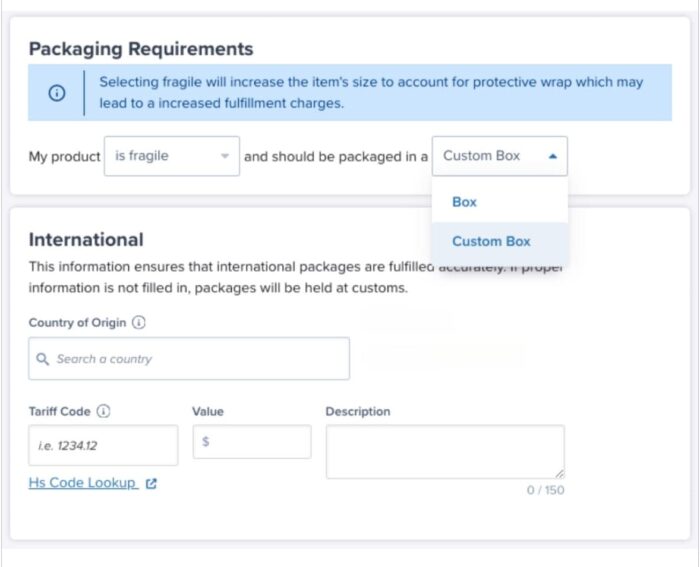The height and width of the screenshot is (567, 700).
Task: Grab the Description box resize handle
Action: pyautogui.click(x=558, y=473)
